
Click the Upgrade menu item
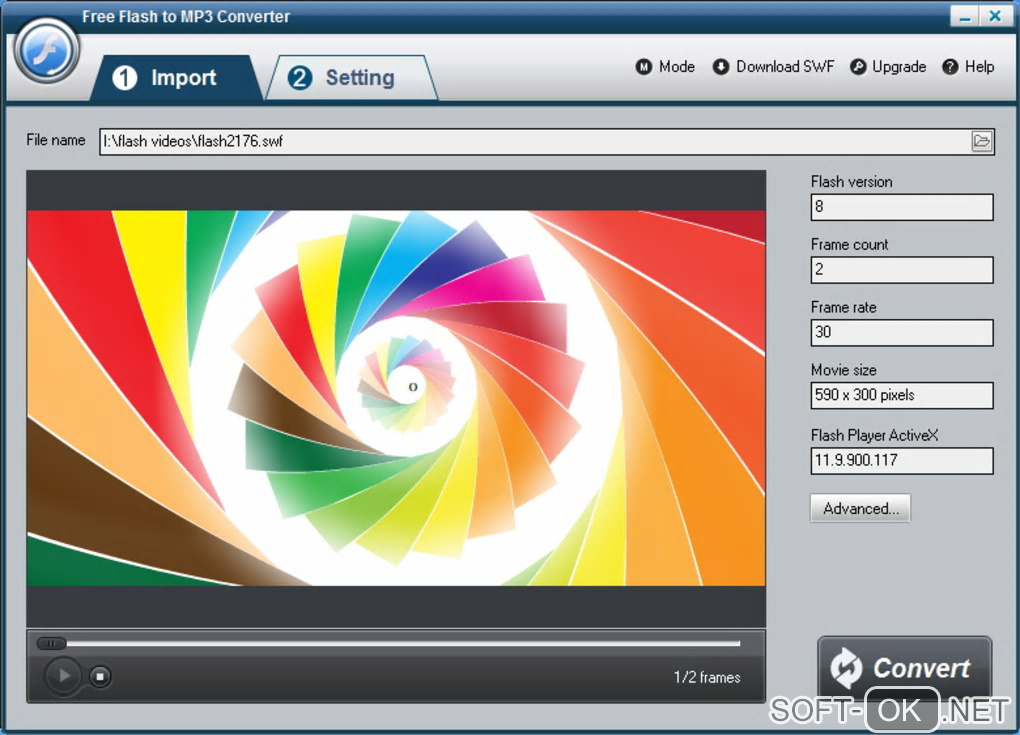pos(888,66)
